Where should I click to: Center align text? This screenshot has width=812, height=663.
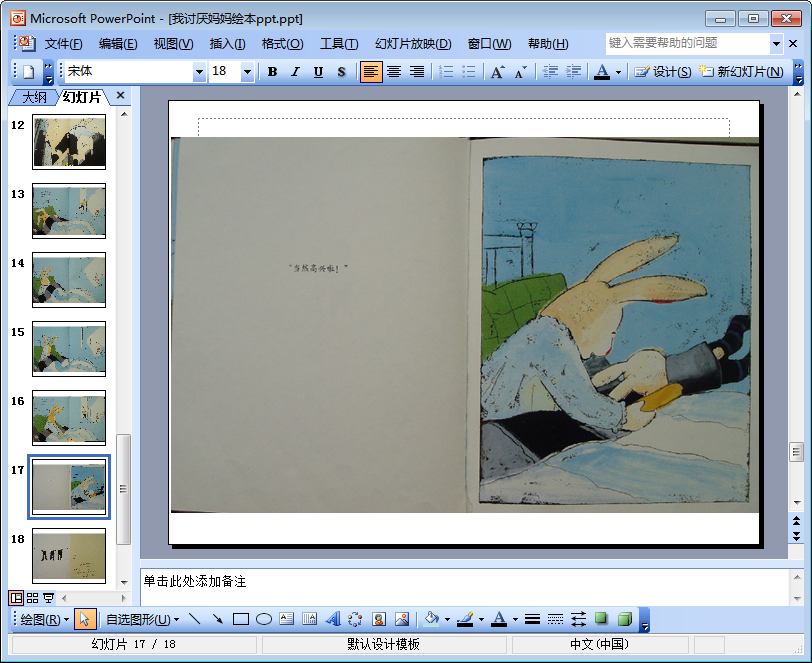point(394,71)
